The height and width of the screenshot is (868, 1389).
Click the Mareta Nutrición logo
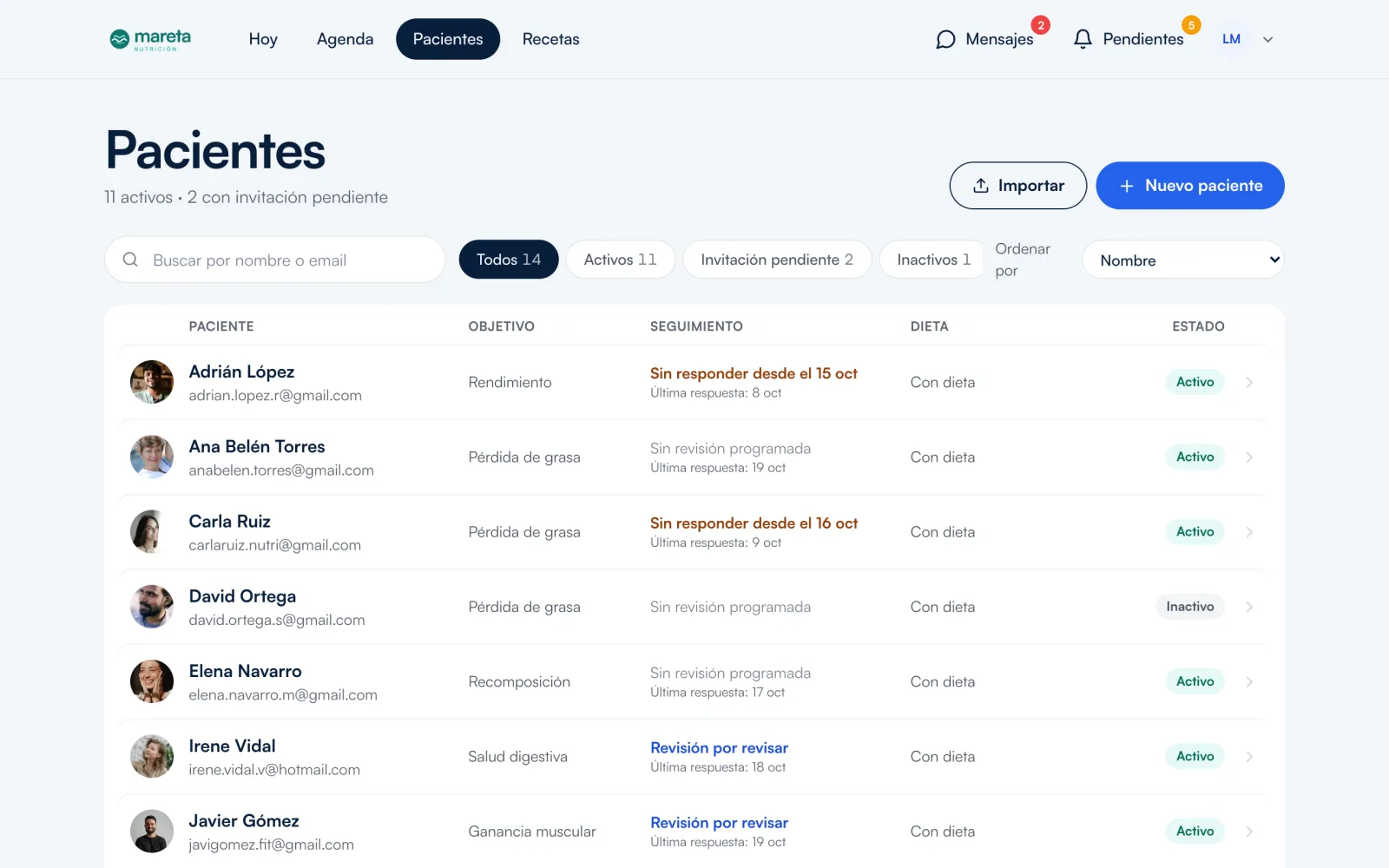click(x=150, y=39)
